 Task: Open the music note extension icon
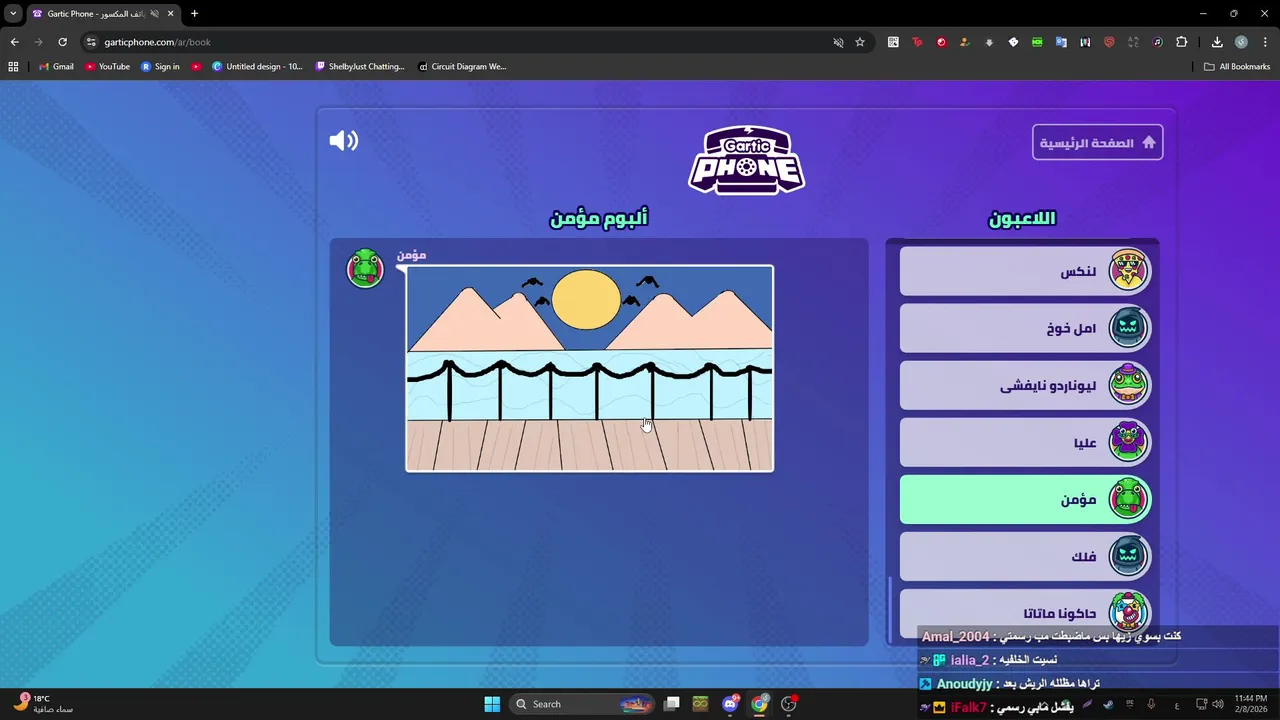pos(1157,42)
